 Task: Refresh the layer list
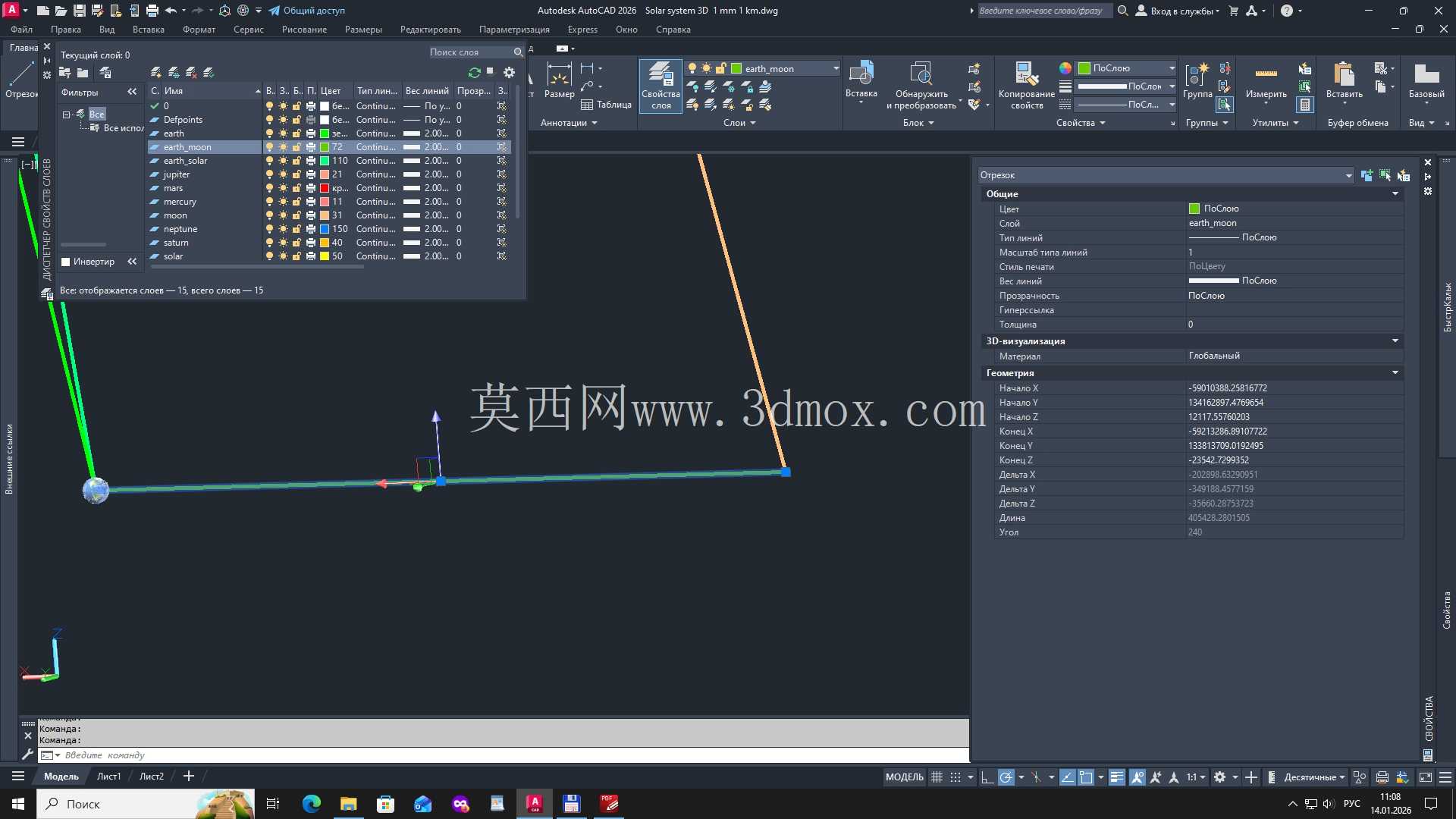474,73
